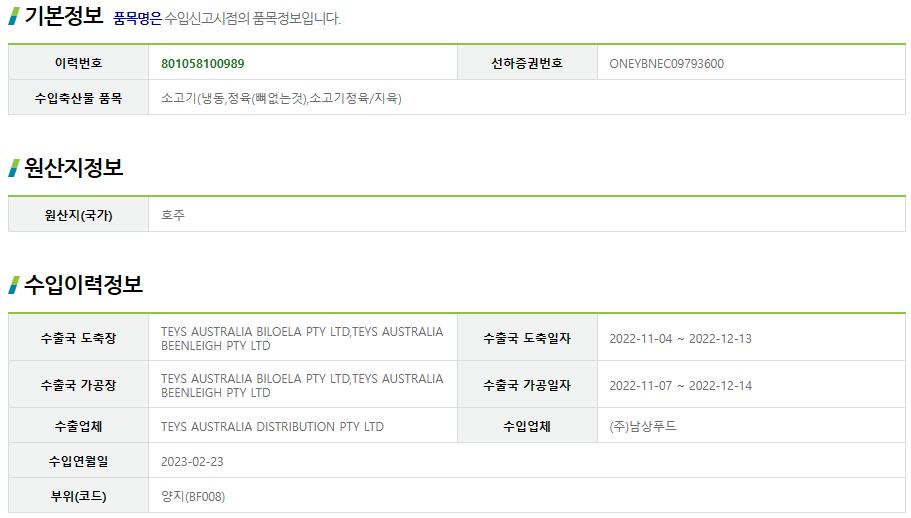This screenshot has height=518, width=911.
Task: Click the cut code 양지(BF008)
Action: pos(193,497)
